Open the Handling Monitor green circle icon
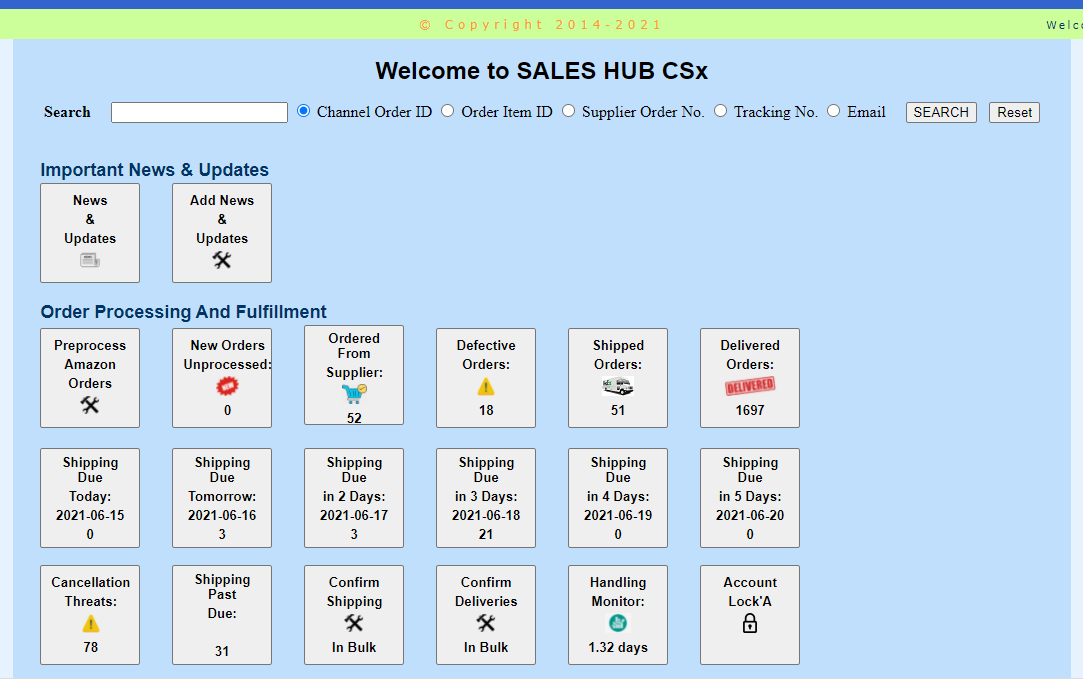This screenshot has width=1083, height=679. point(618,623)
